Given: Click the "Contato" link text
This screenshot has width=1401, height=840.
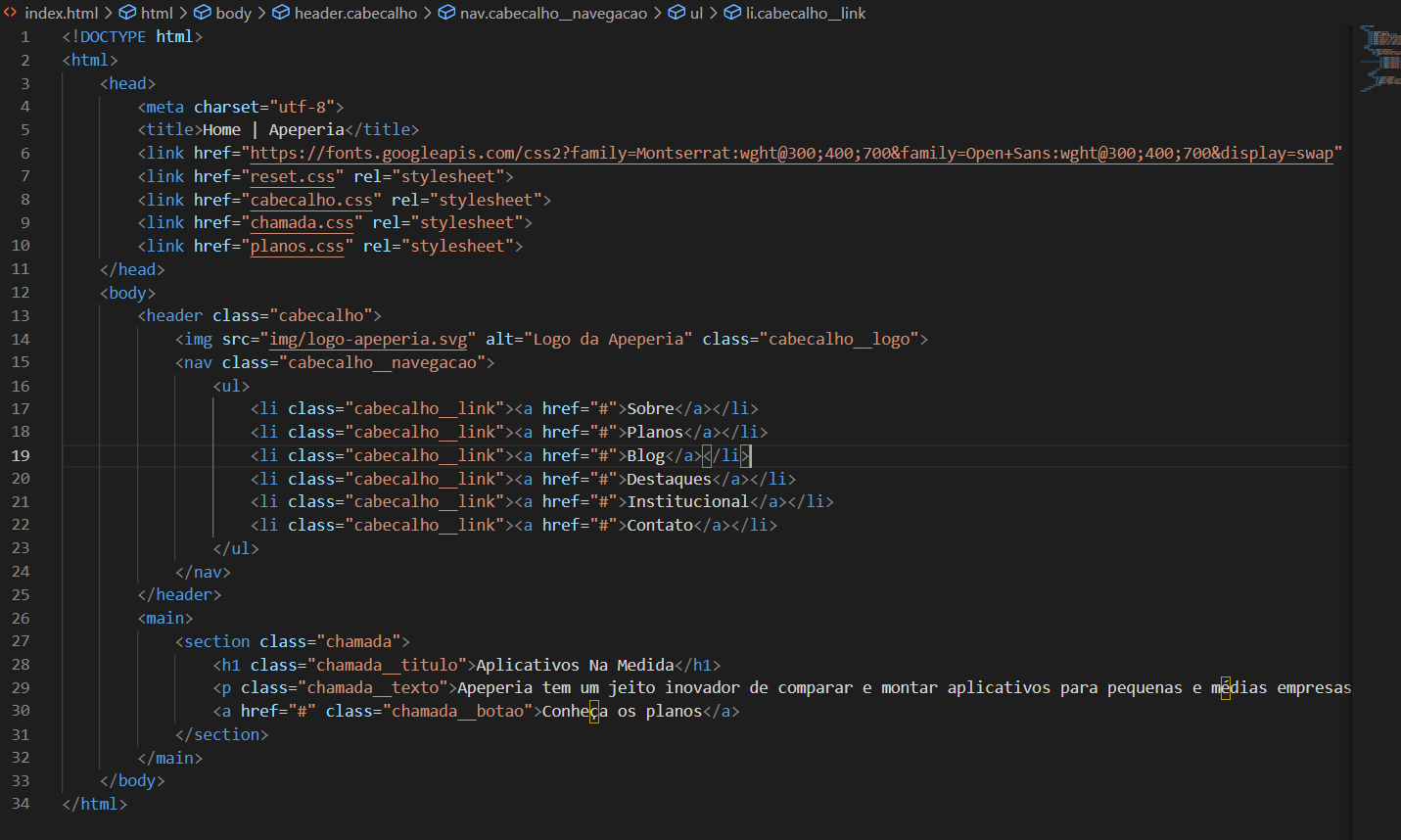Looking at the screenshot, I should (660, 525).
